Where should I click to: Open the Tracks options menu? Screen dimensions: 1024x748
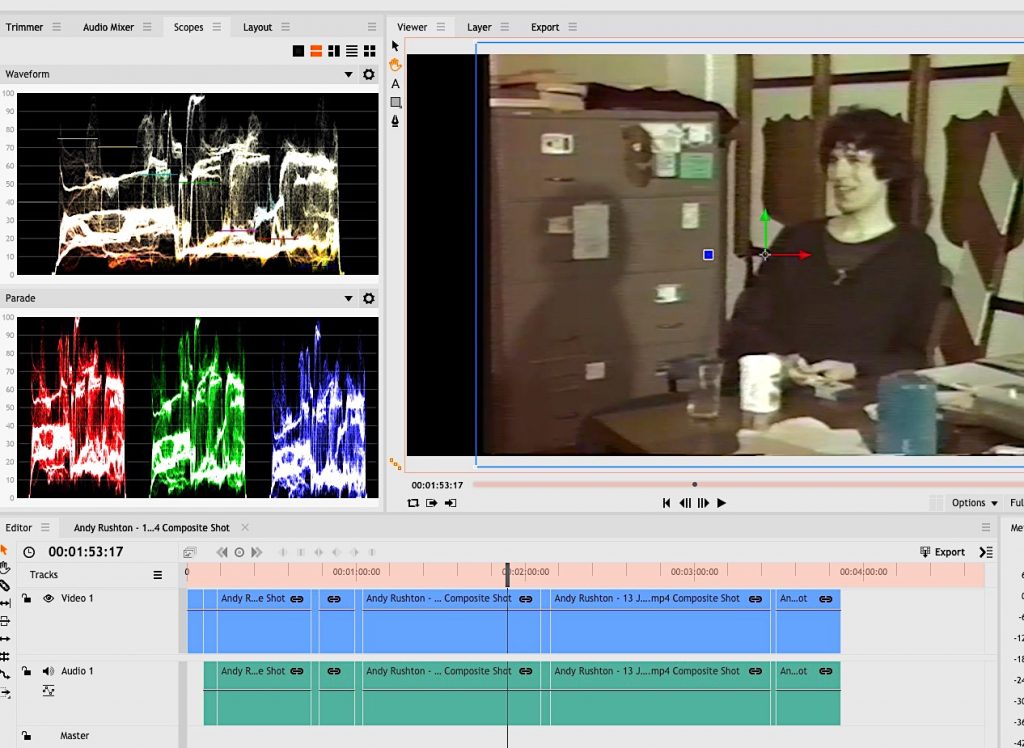click(157, 575)
